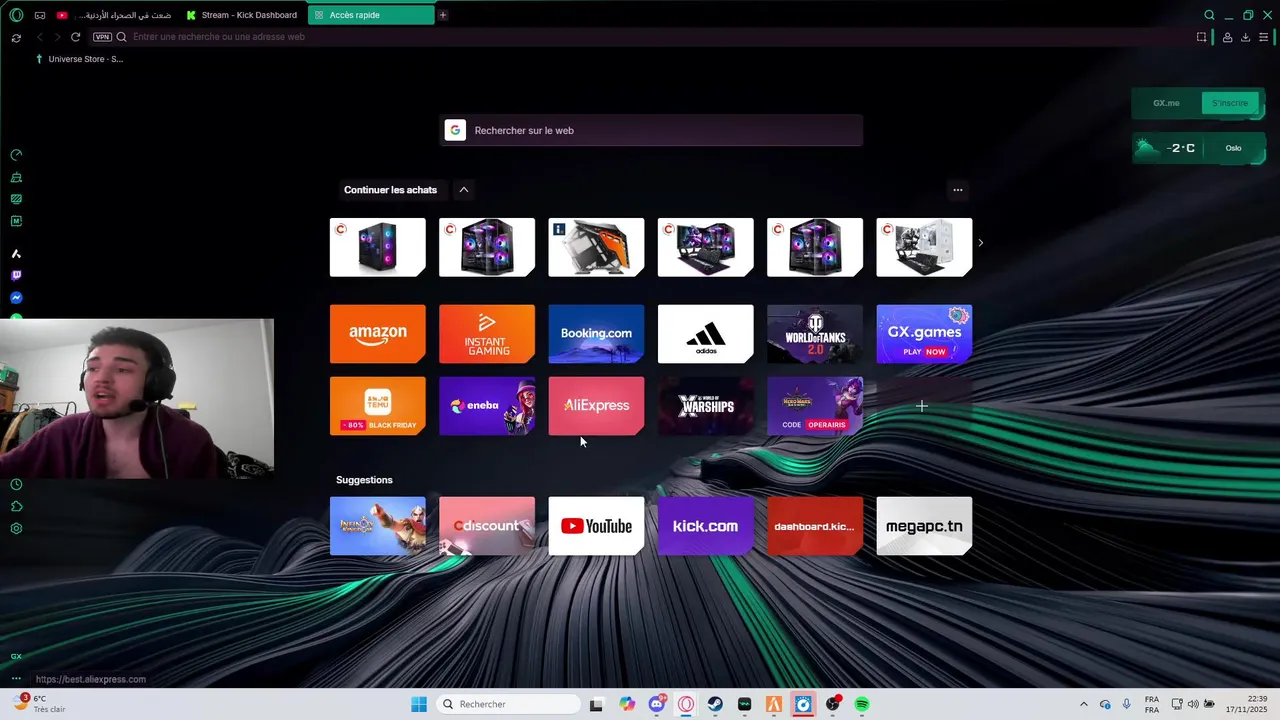Toggle the VPN badge in address bar
Image resolution: width=1280 pixels, height=720 pixels.
point(102,37)
